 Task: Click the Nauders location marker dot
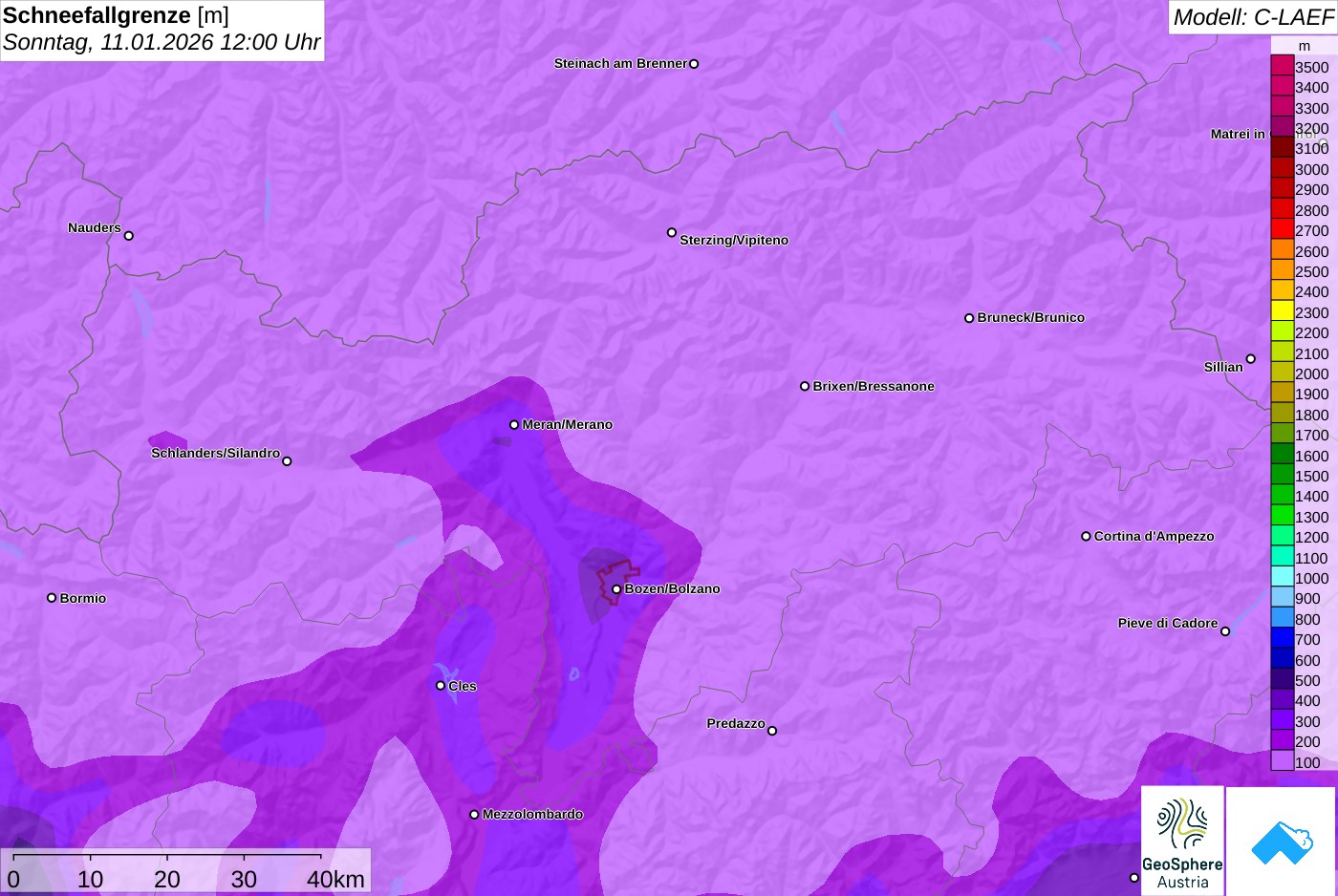(129, 236)
